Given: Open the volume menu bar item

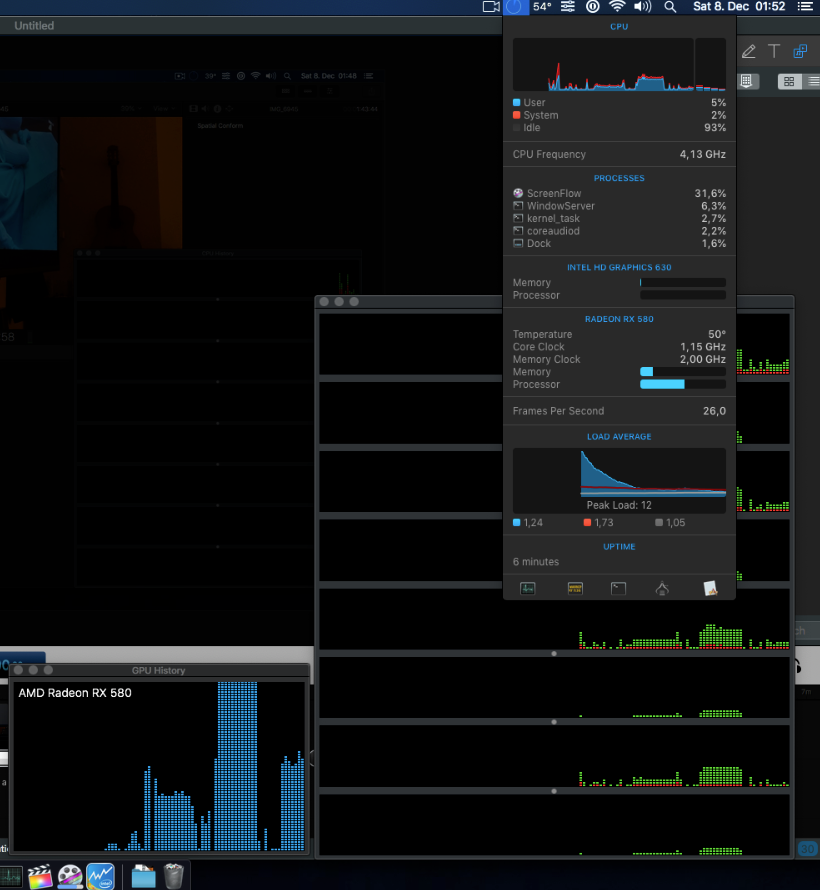Looking at the screenshot, I should [642, 7].
